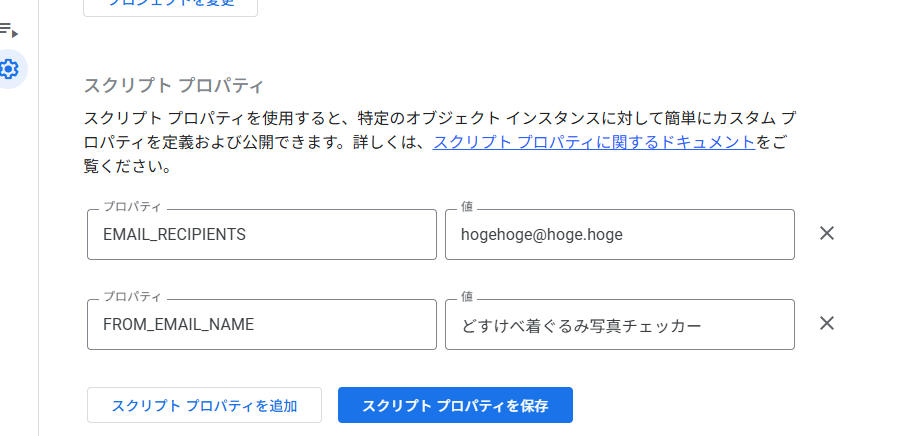Open the スクリプト プロパティに関するドキュメント link
The width and height of the screenshot is (921, 436).
pyautogui.click(x=594, y=142)
